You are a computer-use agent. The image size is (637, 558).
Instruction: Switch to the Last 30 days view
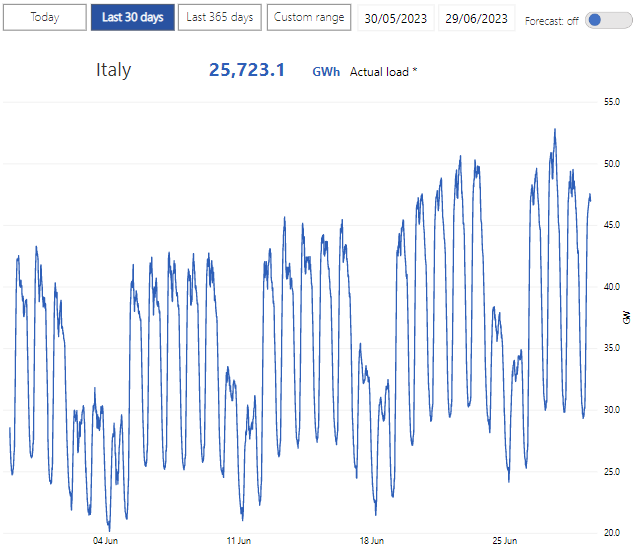(132, 17)
